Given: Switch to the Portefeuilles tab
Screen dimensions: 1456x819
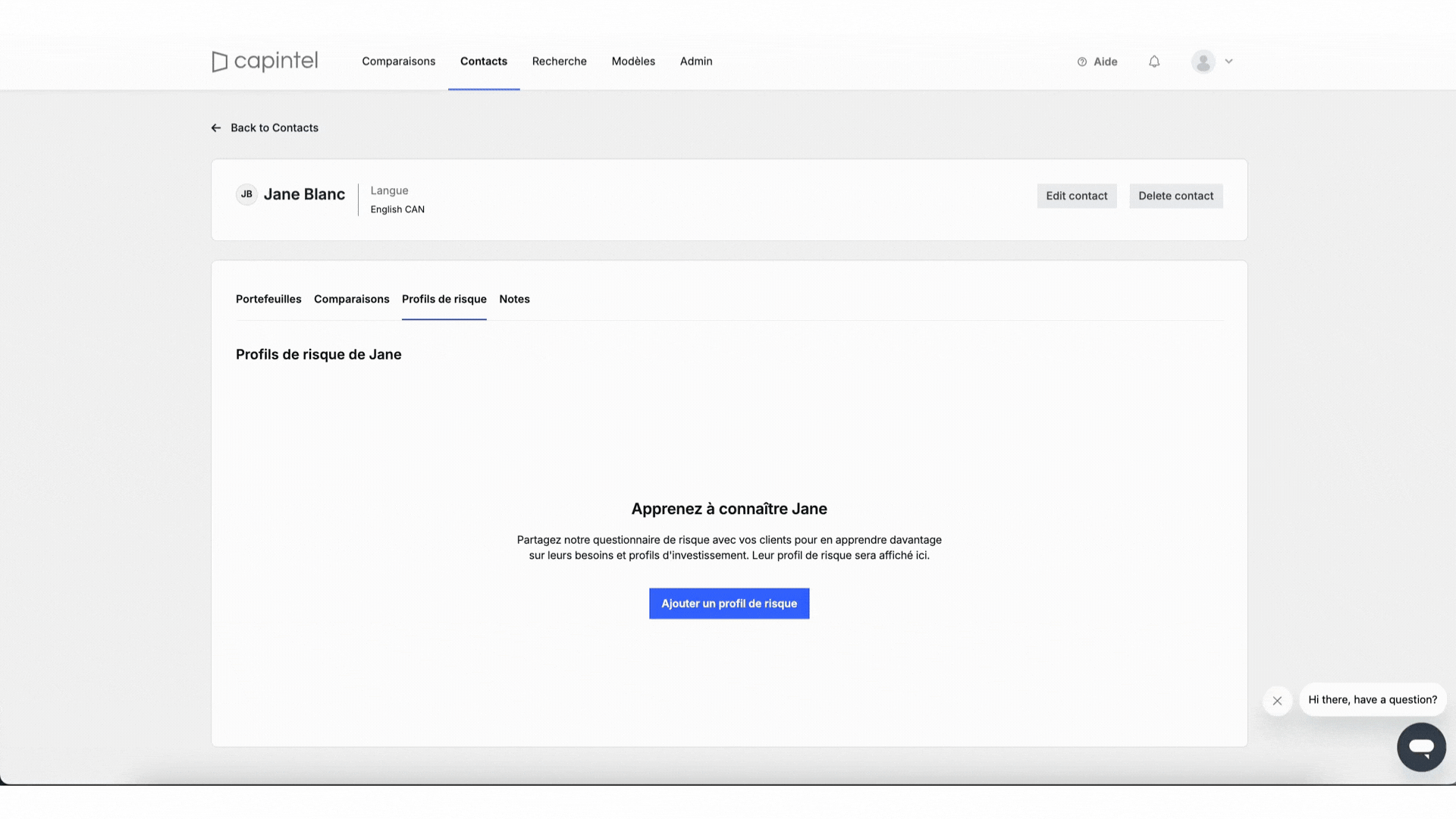Looking at the screenshot, I should pos(268,299).
